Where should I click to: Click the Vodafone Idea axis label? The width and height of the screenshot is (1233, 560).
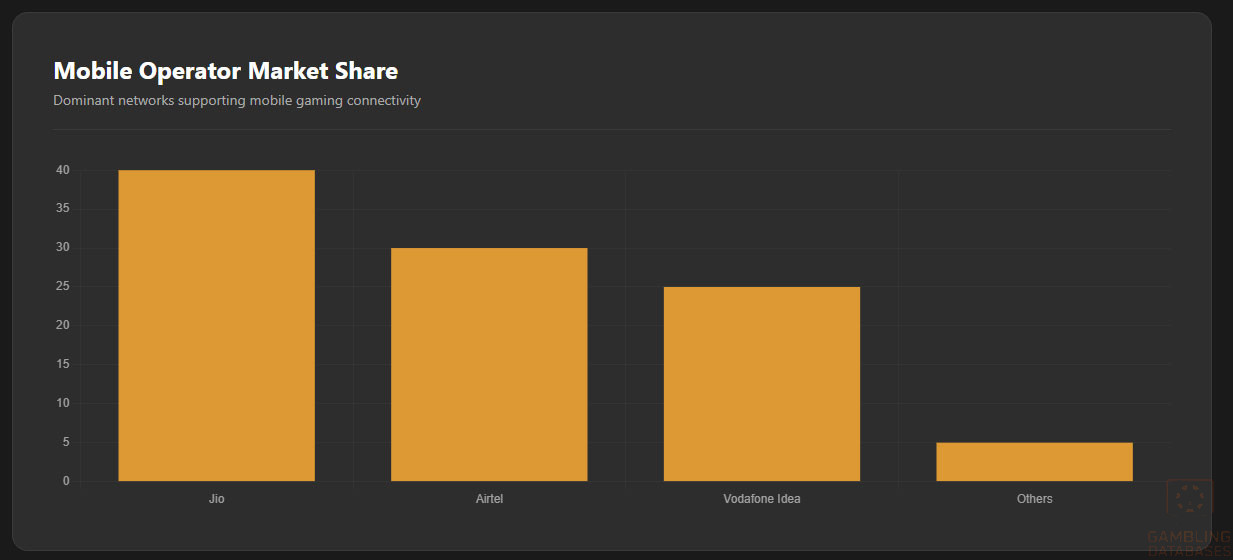(761, 499)
